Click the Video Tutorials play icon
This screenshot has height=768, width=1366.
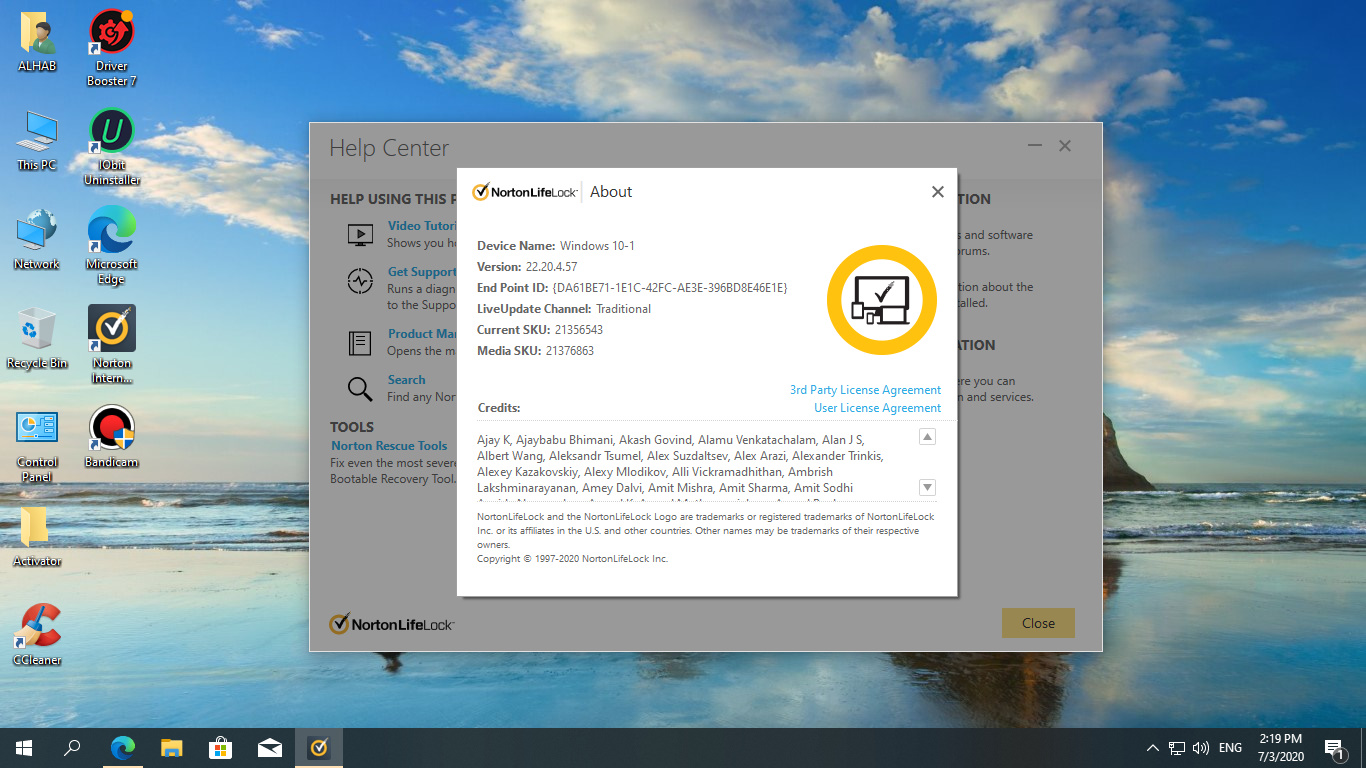click(360, 235)
